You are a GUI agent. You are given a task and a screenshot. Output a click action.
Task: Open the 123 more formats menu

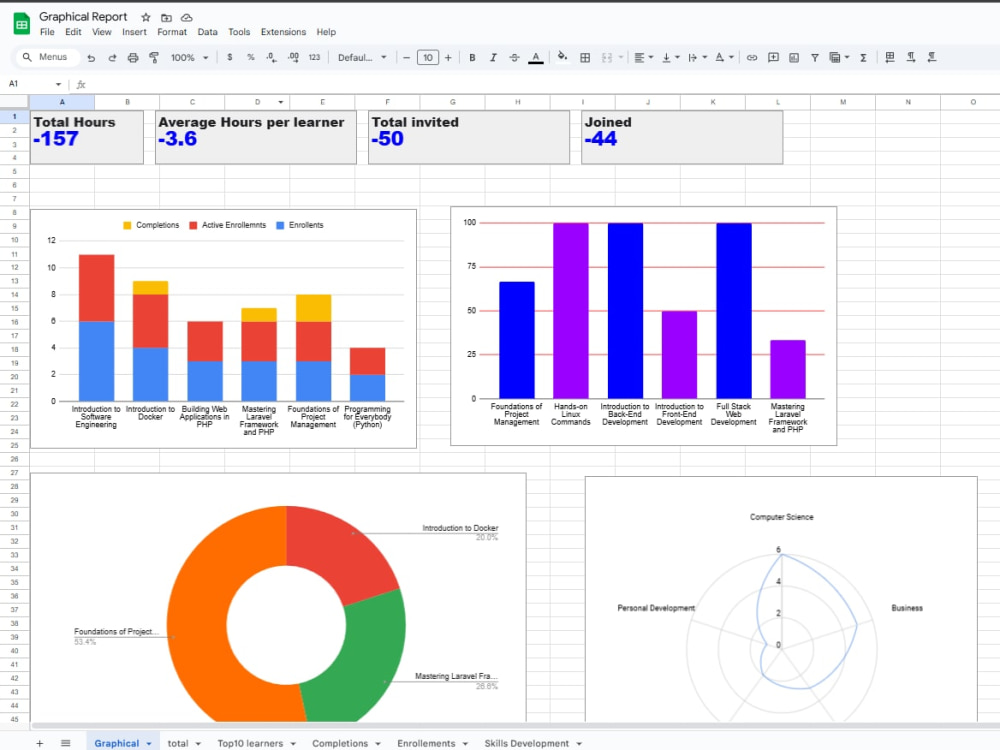pos(314,57)
